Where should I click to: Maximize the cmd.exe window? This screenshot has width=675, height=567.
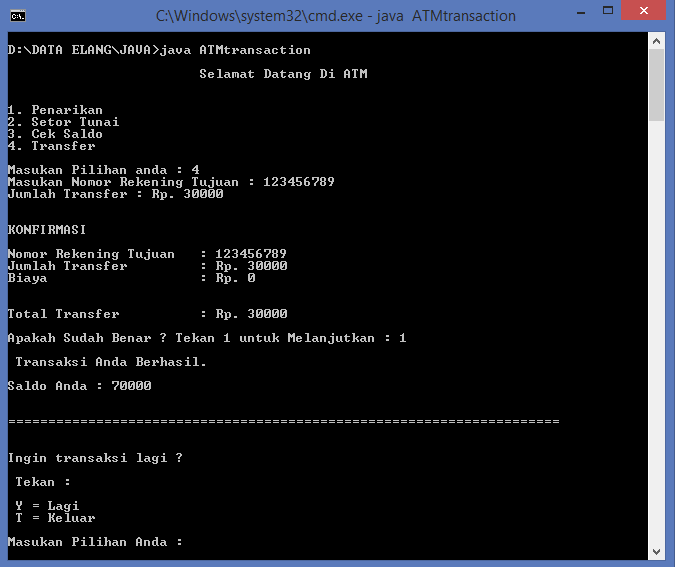(x=607, y=11)
